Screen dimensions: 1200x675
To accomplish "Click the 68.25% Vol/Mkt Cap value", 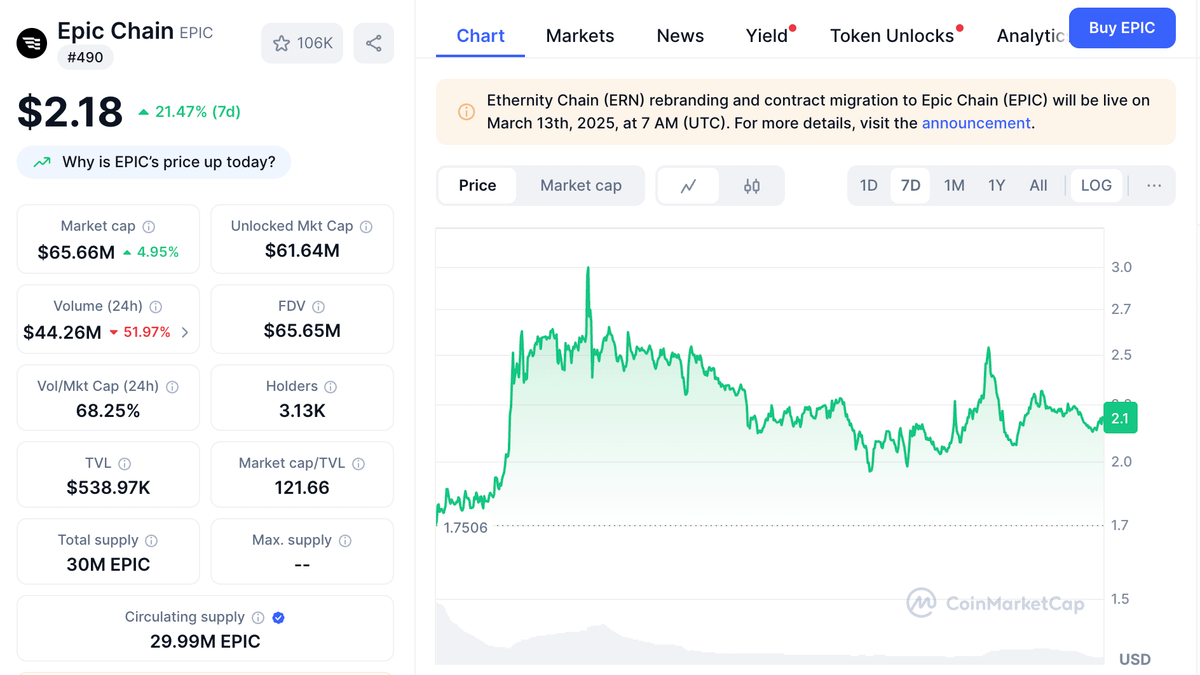I will 108,411.
